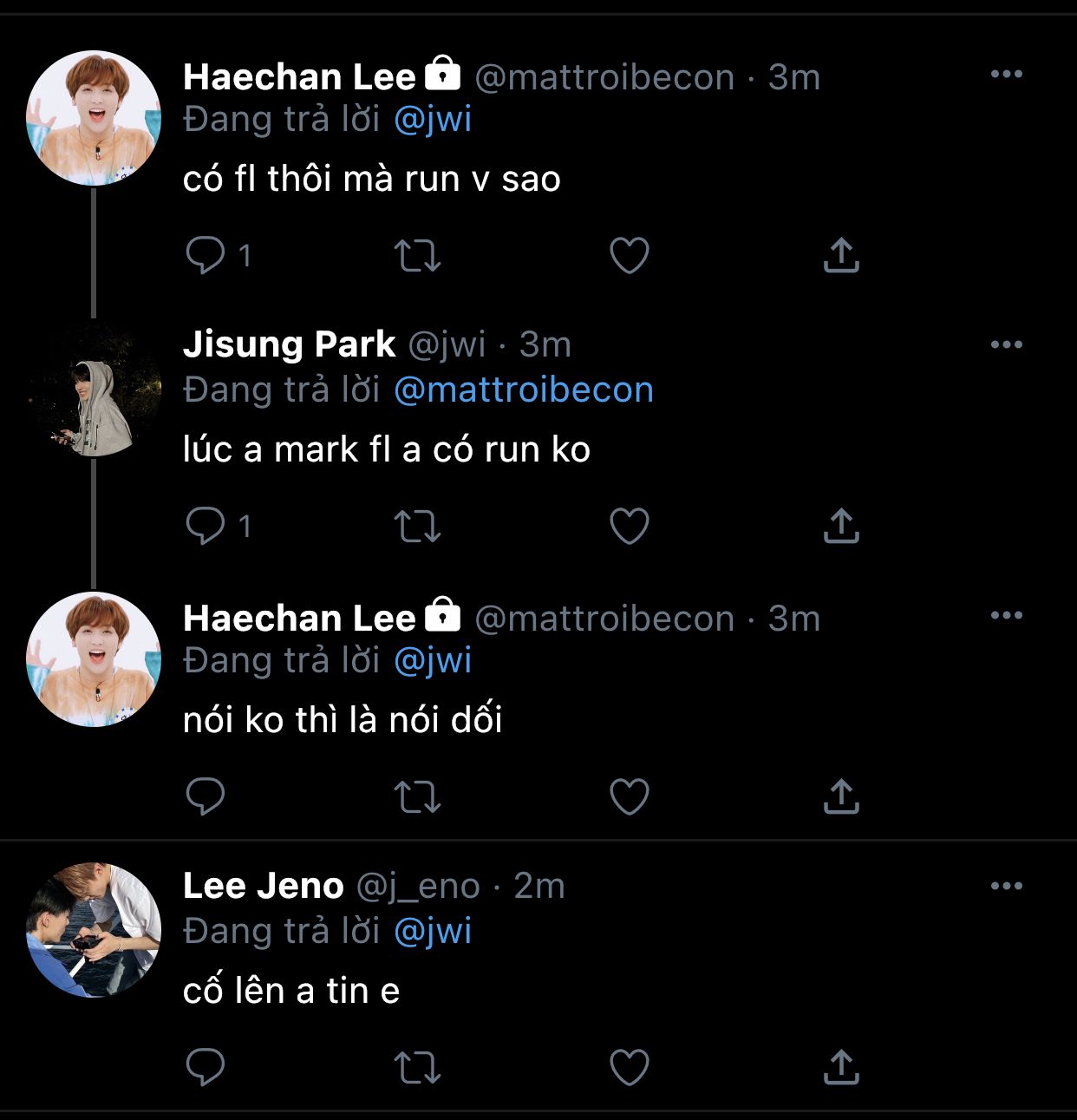The width and height of the screenshot is (1077, 1120).
Task: Open @mattroibecon mention link in Jisung's reply
Action: click(523, 390)
